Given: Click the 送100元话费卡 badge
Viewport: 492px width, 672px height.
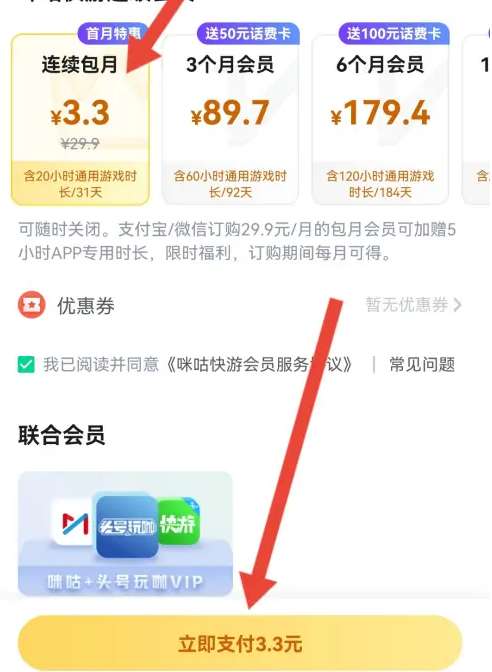Looking at the screenshot, I should click(x=393, y=33).
